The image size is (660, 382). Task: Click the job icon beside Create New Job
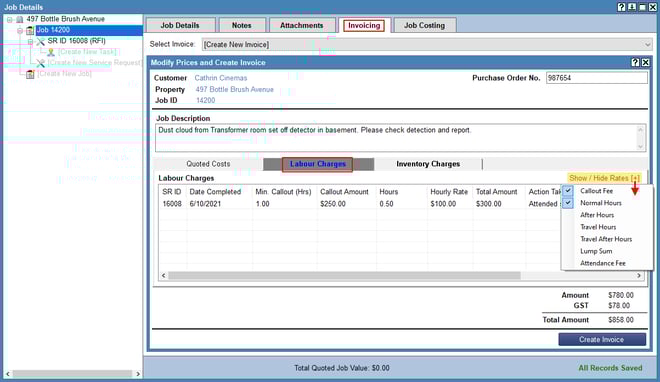coord(30,74)
